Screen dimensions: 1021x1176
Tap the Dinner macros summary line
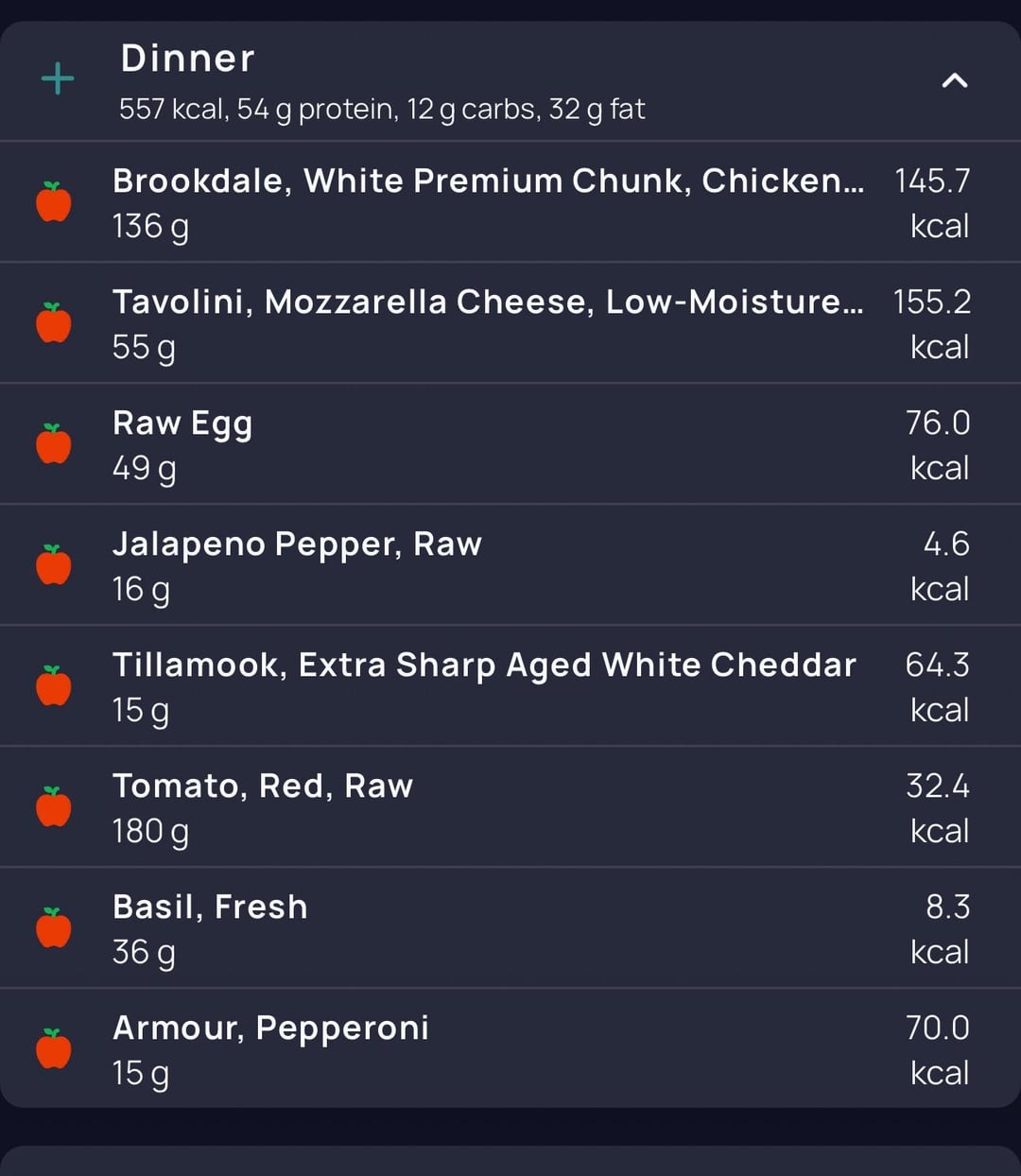coord(382,110)
